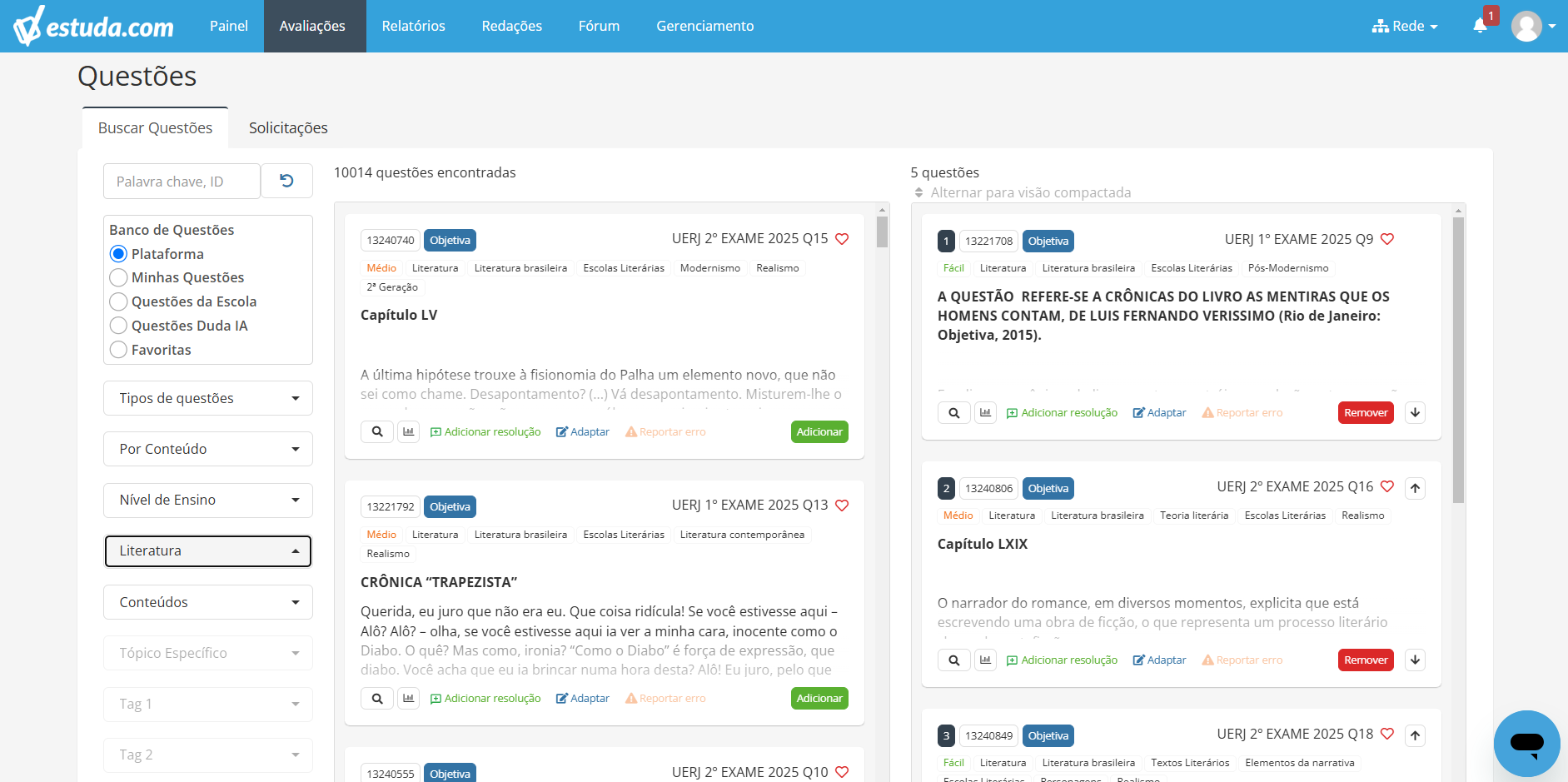1568x782 pixels.
Task: View statistics chart for selected question 1
Action: (985, 412)
